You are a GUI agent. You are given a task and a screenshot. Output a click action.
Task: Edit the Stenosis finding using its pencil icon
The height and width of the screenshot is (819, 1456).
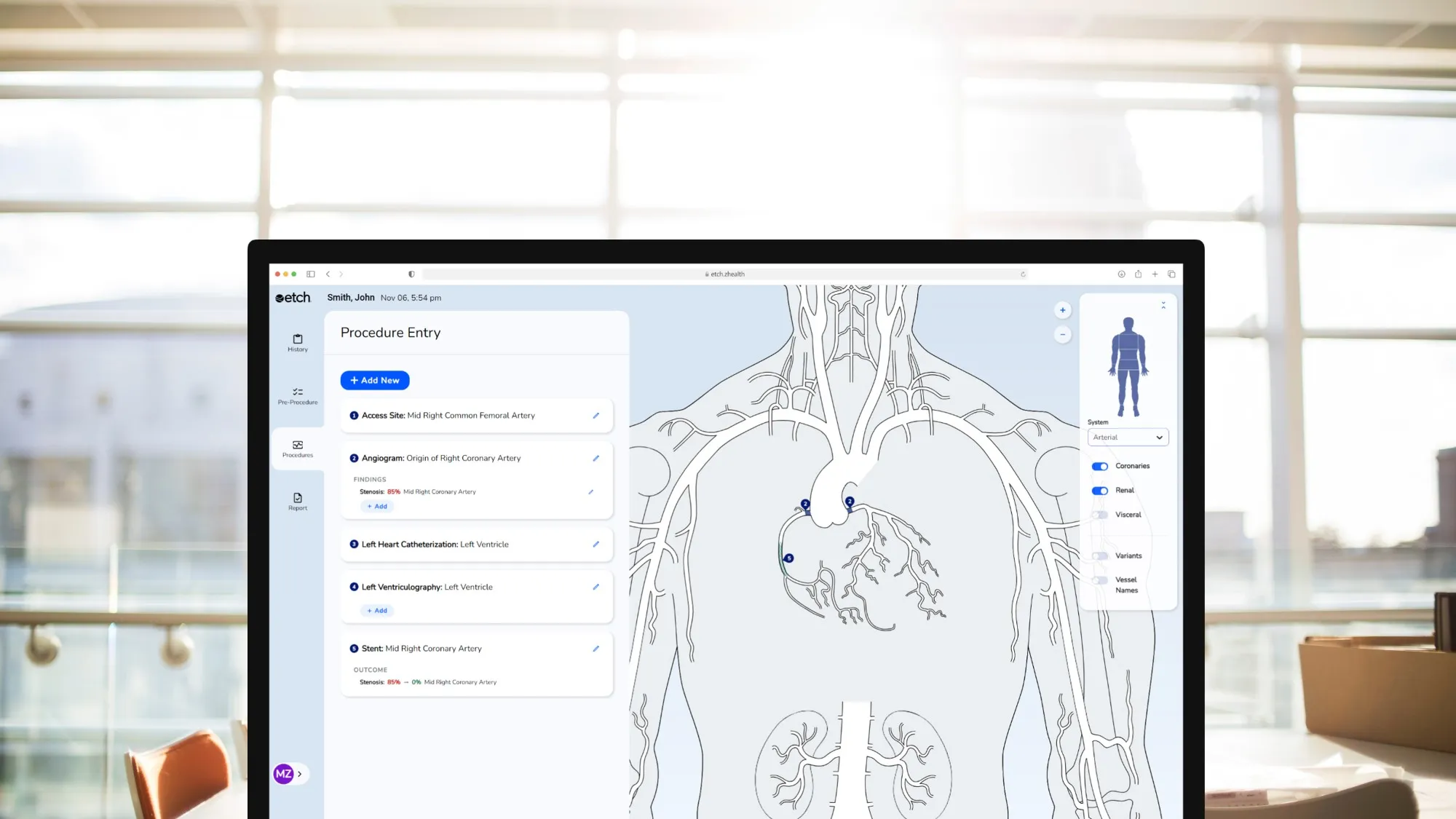coord(590,492)
